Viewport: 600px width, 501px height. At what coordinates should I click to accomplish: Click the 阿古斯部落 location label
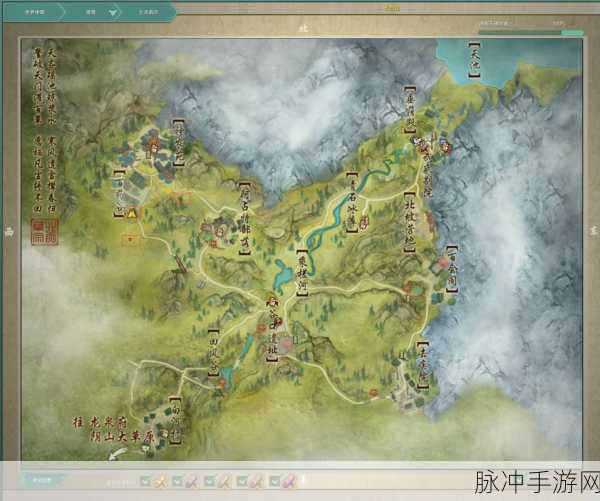[x=245, y=217]
